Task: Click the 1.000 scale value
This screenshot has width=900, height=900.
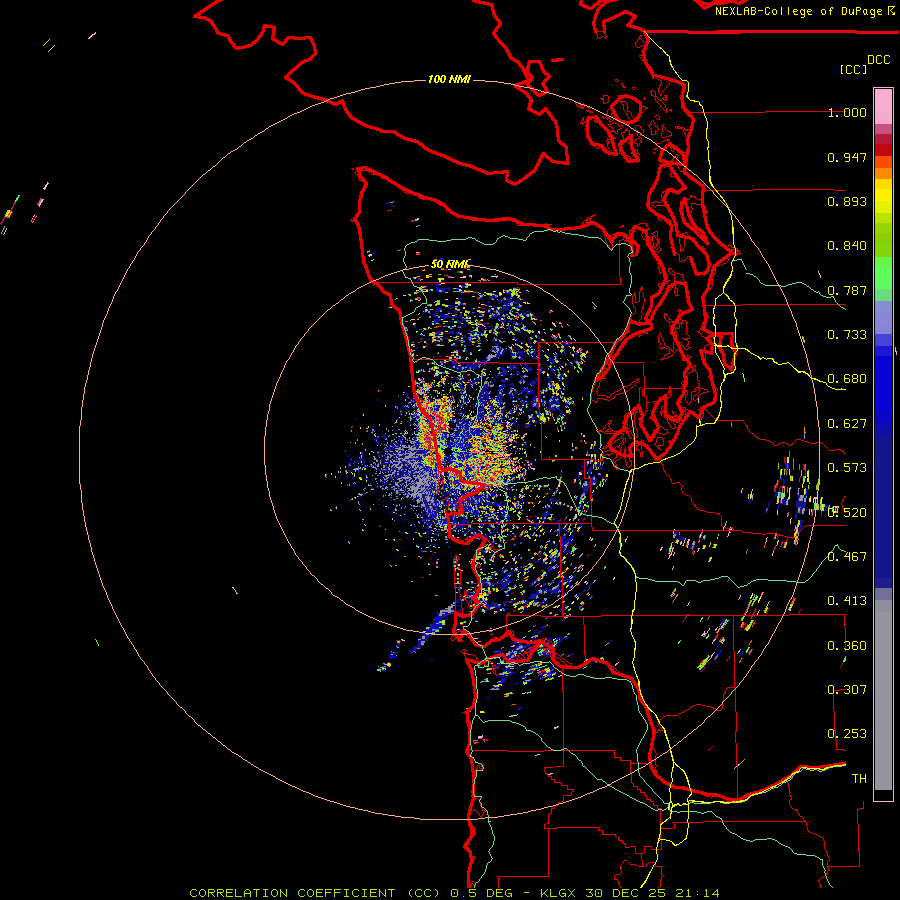Action: coord(847,112)
